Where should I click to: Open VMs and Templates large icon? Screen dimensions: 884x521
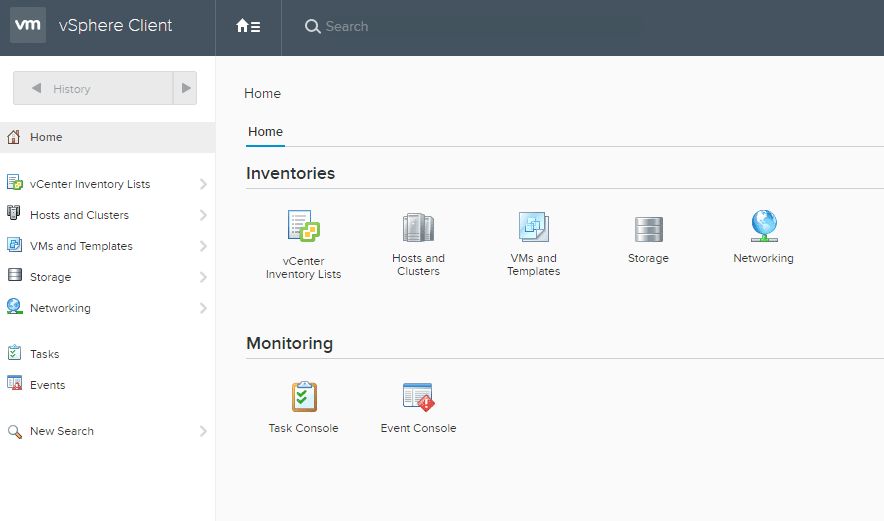point(533,227)
